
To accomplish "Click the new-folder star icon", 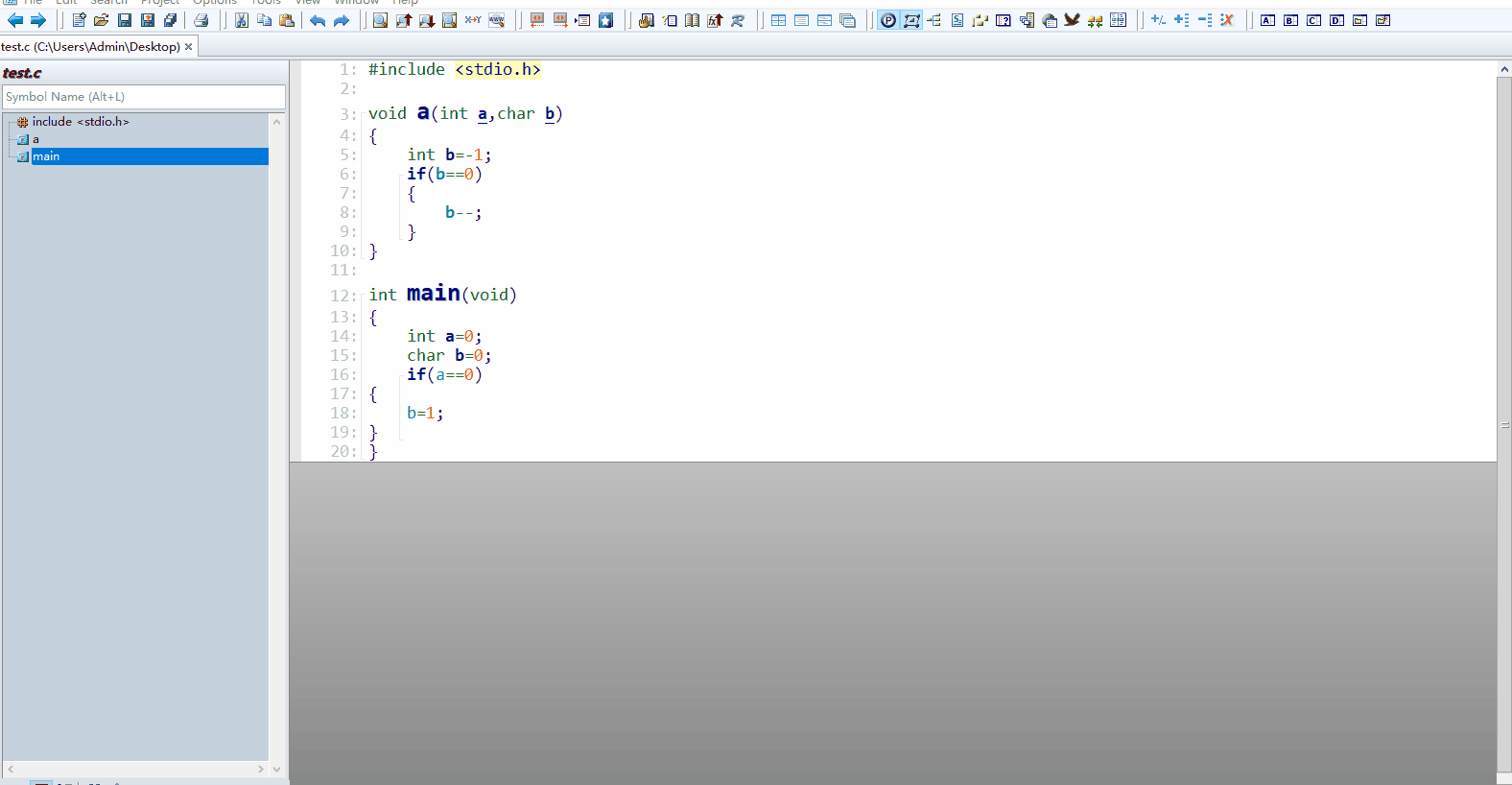I will (x=1382, y=20).
